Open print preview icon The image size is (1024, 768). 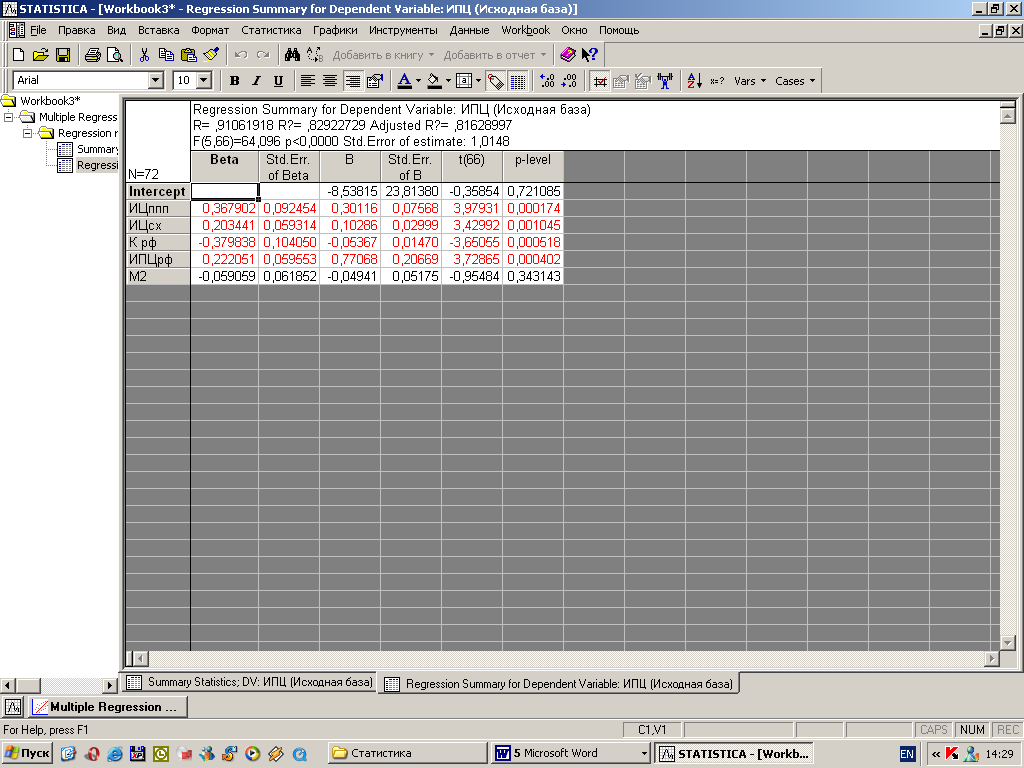click(x=115, y=55)
